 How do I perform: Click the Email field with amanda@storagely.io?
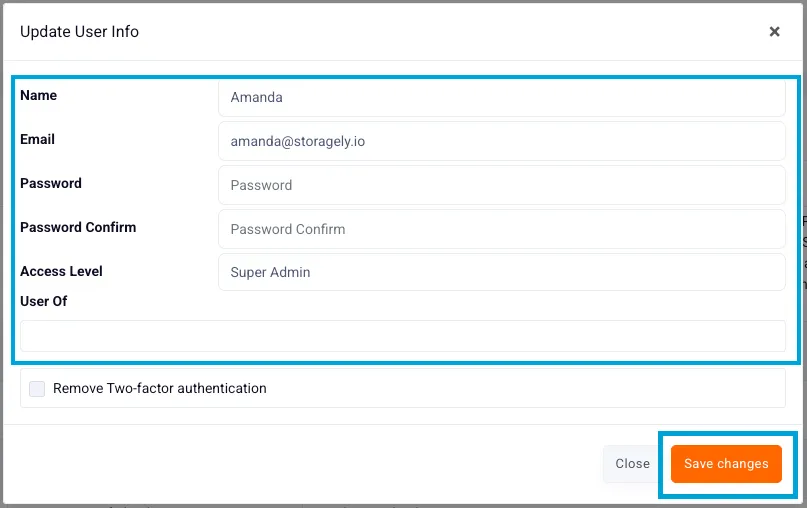pyautogui.click(x=501, y=141)
